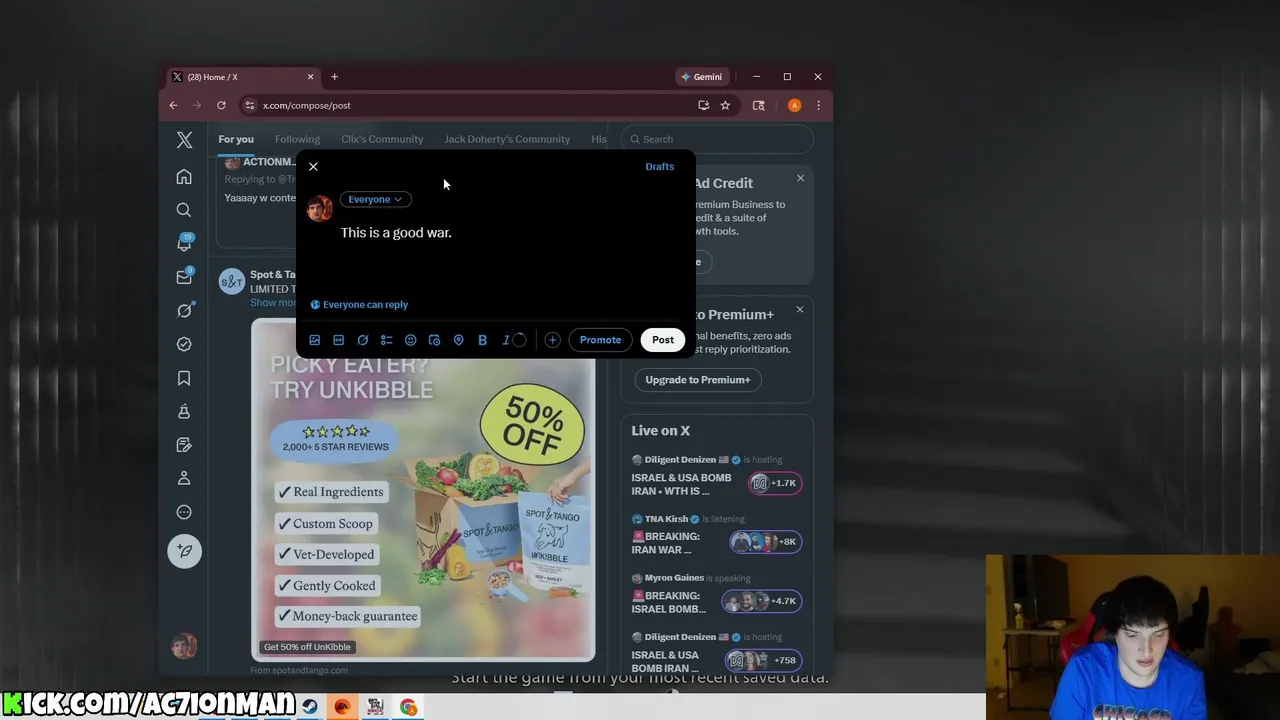Open Bookmarks in sidebar
The width and height of the screenshot is (1280, 720).
pos(184,378)
